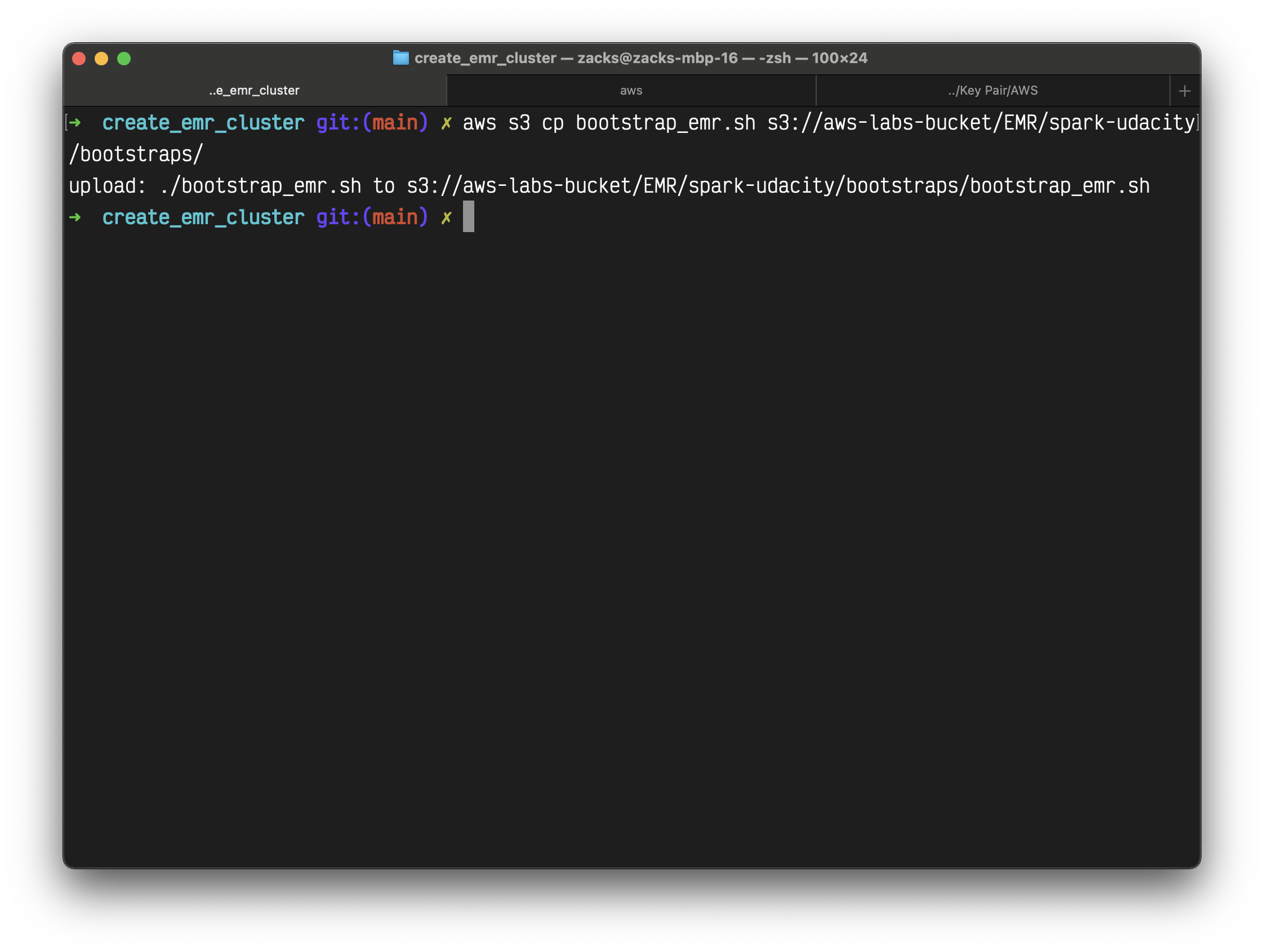Click the 'aws s3 cp' command text
The width and height of the screenshot is (1264, 952).
(513, 123)
